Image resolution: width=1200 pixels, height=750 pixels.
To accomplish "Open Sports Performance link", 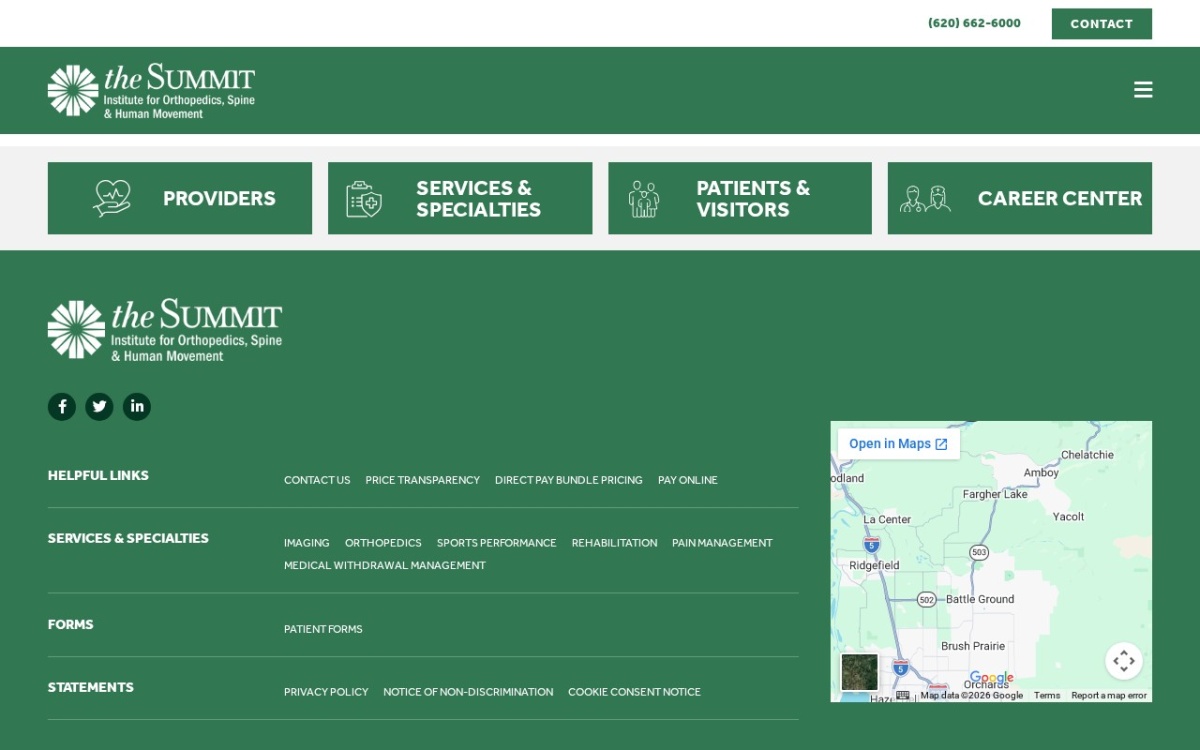I will (497, 543).
